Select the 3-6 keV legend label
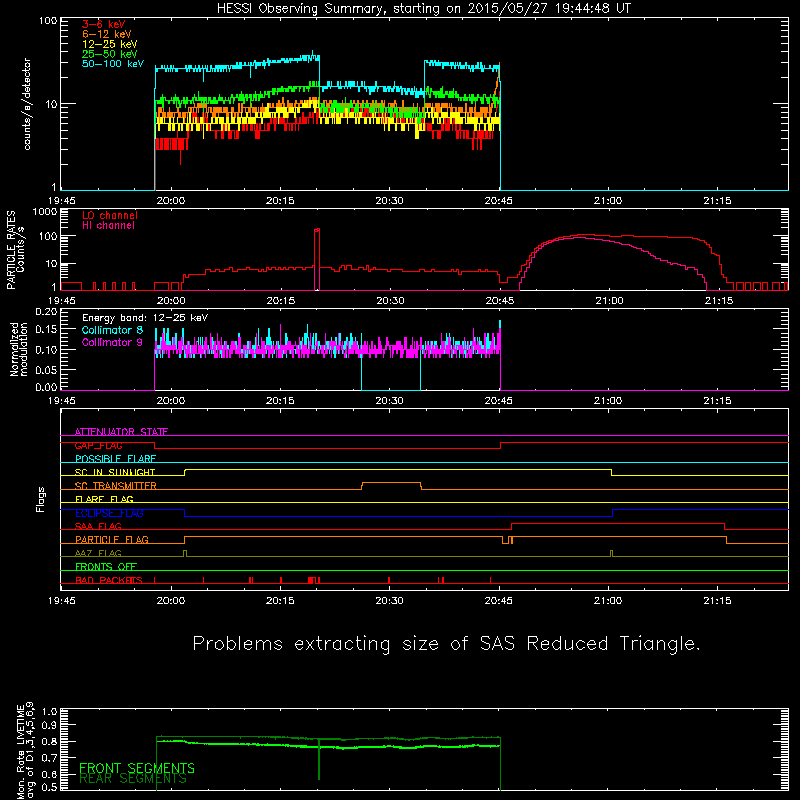Image resolution: width=800 pixels, height=800 pixels. click(x=104, y=24)
